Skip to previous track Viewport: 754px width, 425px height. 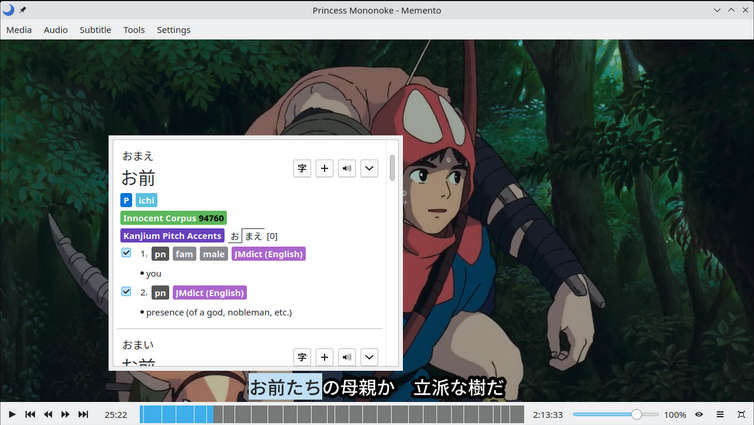pos(30,414)
